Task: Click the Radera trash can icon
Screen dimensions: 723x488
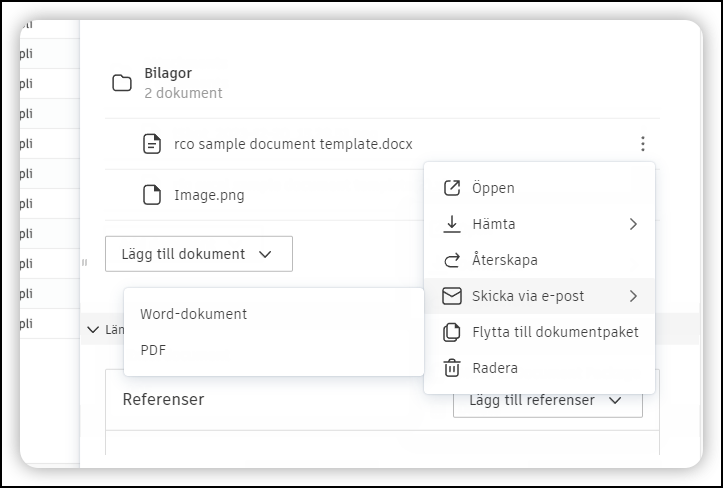Action: 452,368
